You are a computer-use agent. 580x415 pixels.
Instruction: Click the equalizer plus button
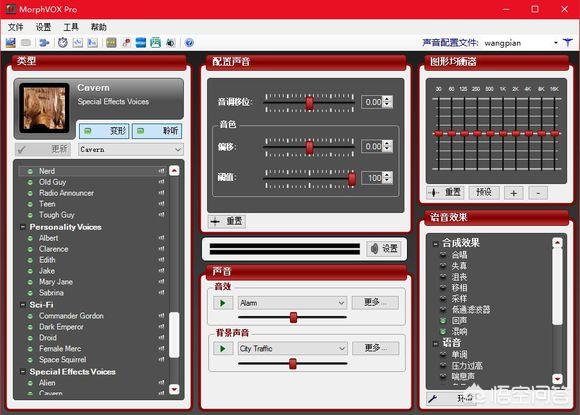coord(514,193)
